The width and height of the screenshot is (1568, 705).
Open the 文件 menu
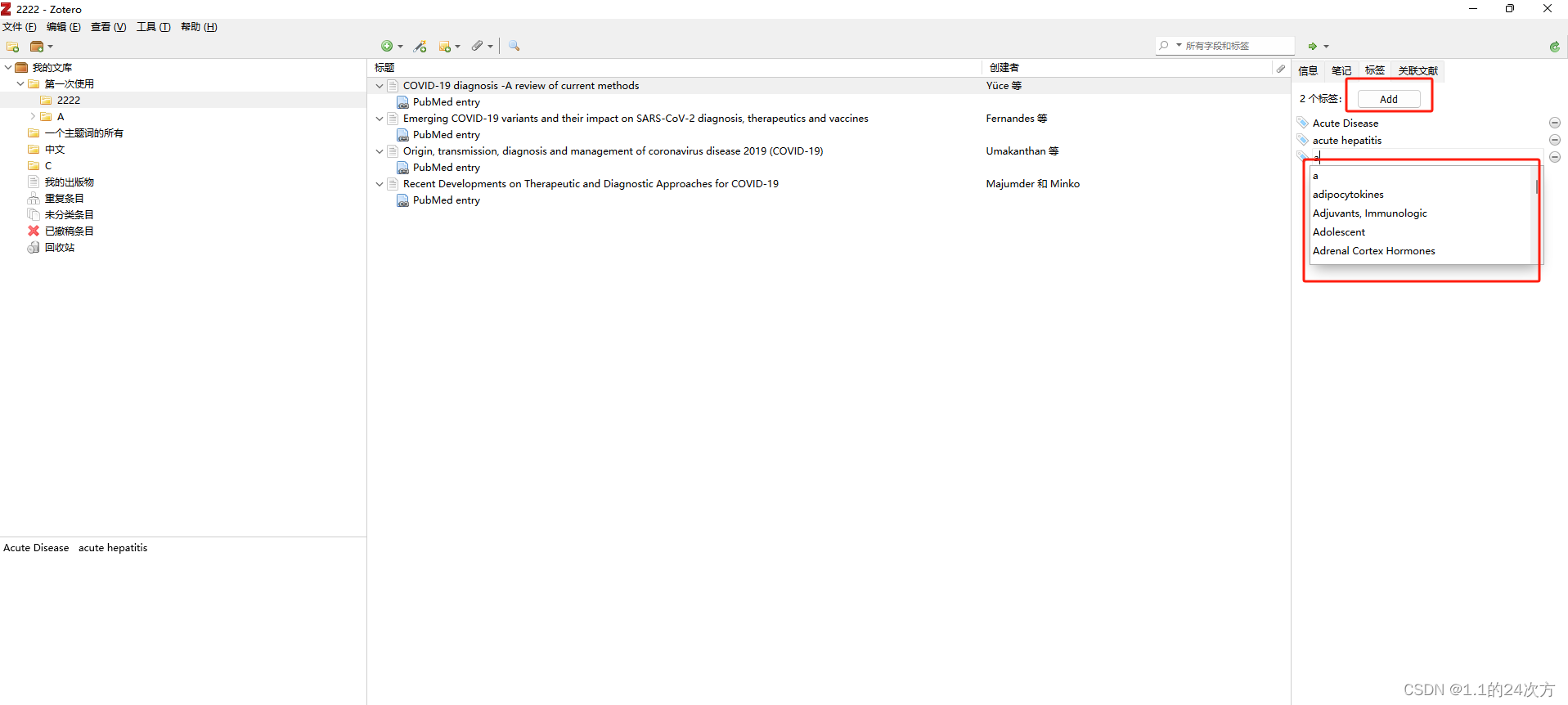pyautogui.click(x=20, y=27)
